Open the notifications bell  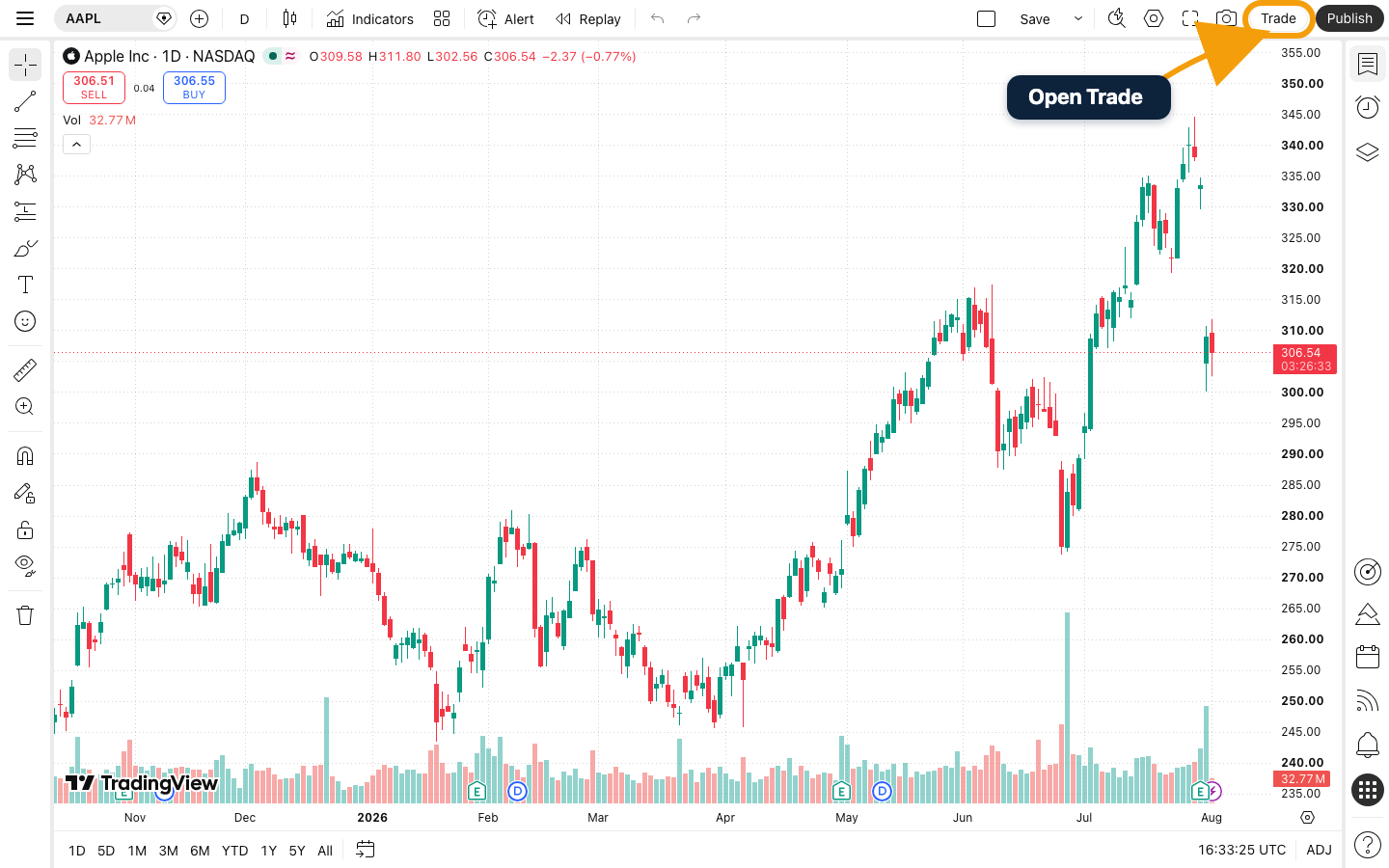point(1367,745)
